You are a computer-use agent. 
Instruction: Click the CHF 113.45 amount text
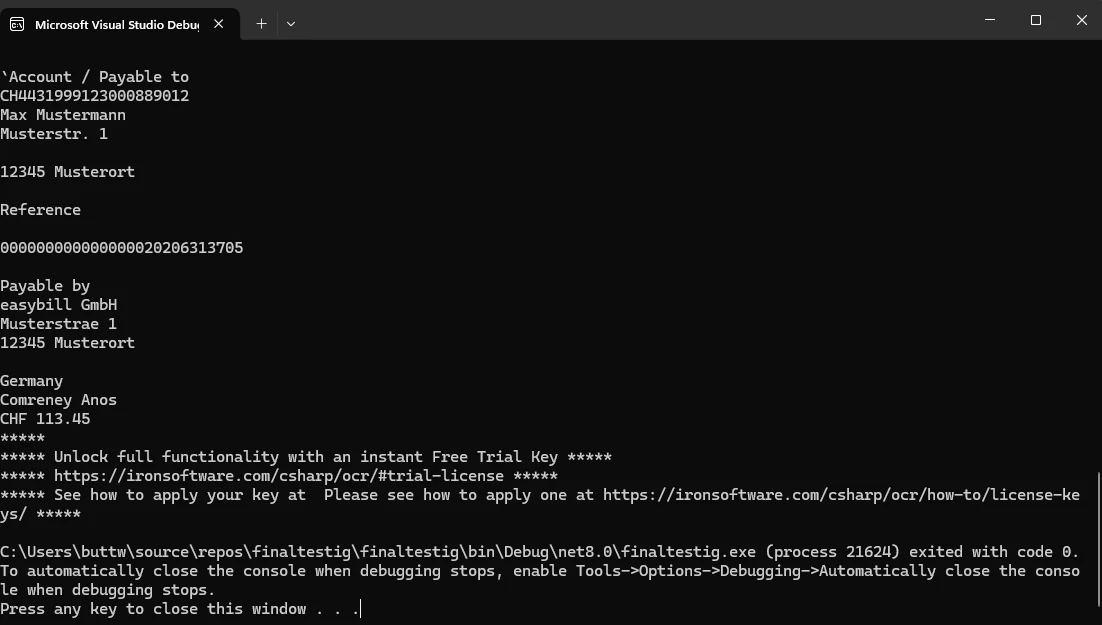pyautogui.click(x=45, y=419)
